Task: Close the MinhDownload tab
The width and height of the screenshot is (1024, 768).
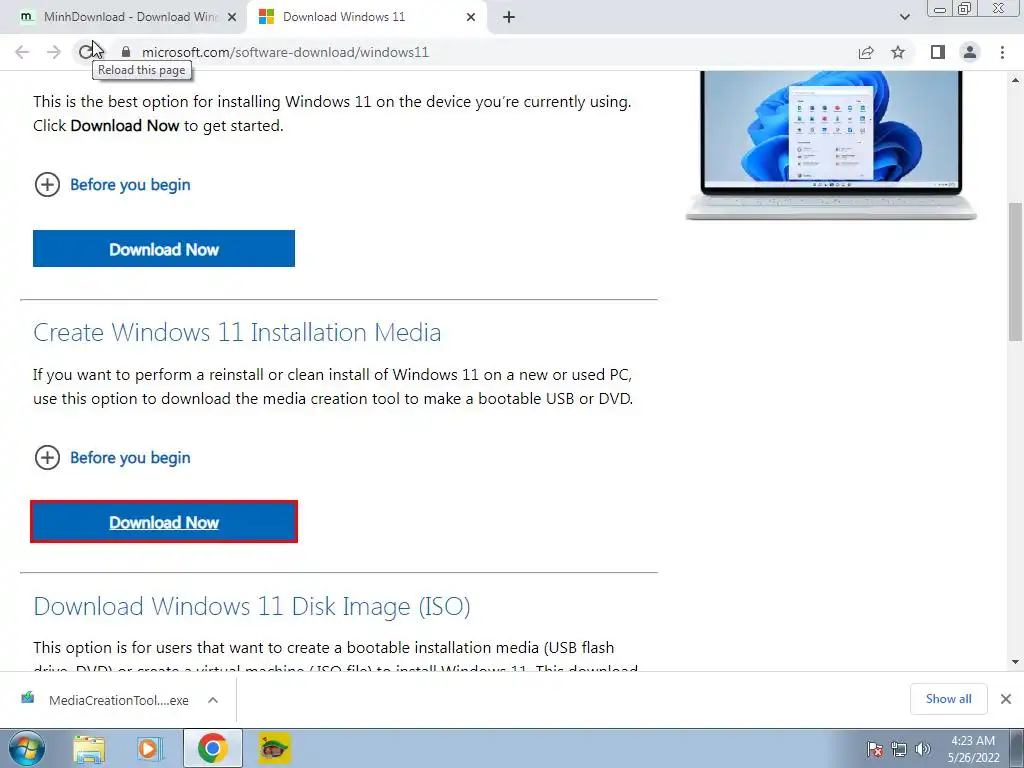Action: click(x=231, y=17)
